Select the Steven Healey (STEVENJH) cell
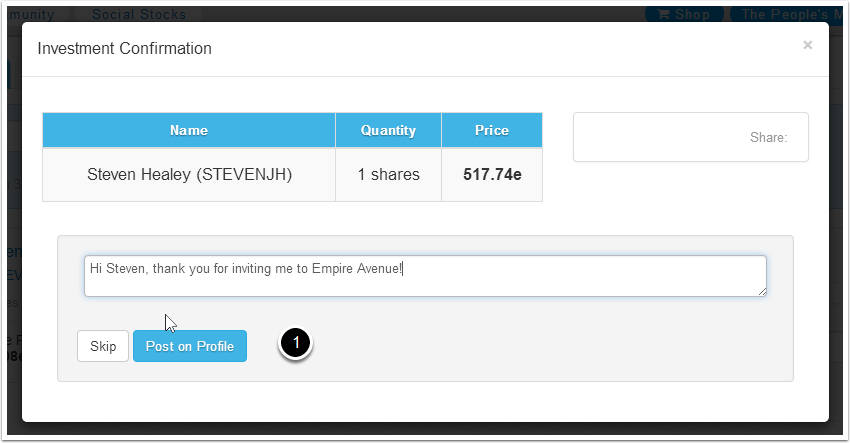 189,174
